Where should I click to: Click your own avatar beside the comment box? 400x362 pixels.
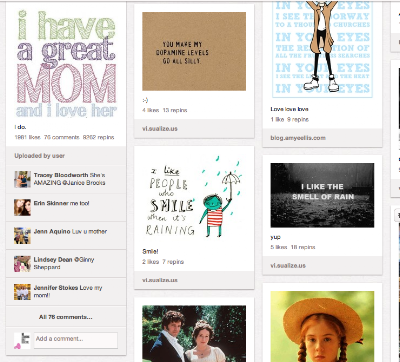[x=22, y=341]
